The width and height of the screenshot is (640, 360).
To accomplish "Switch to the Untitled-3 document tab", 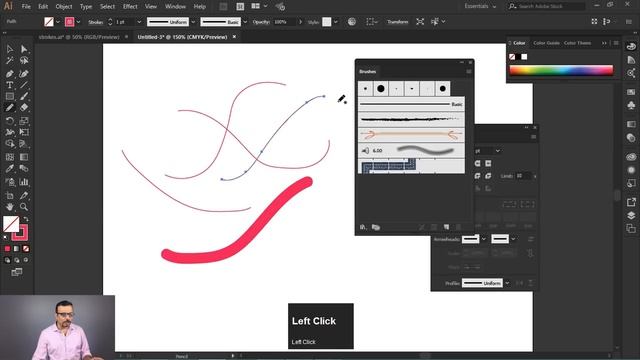I will 182,37.
